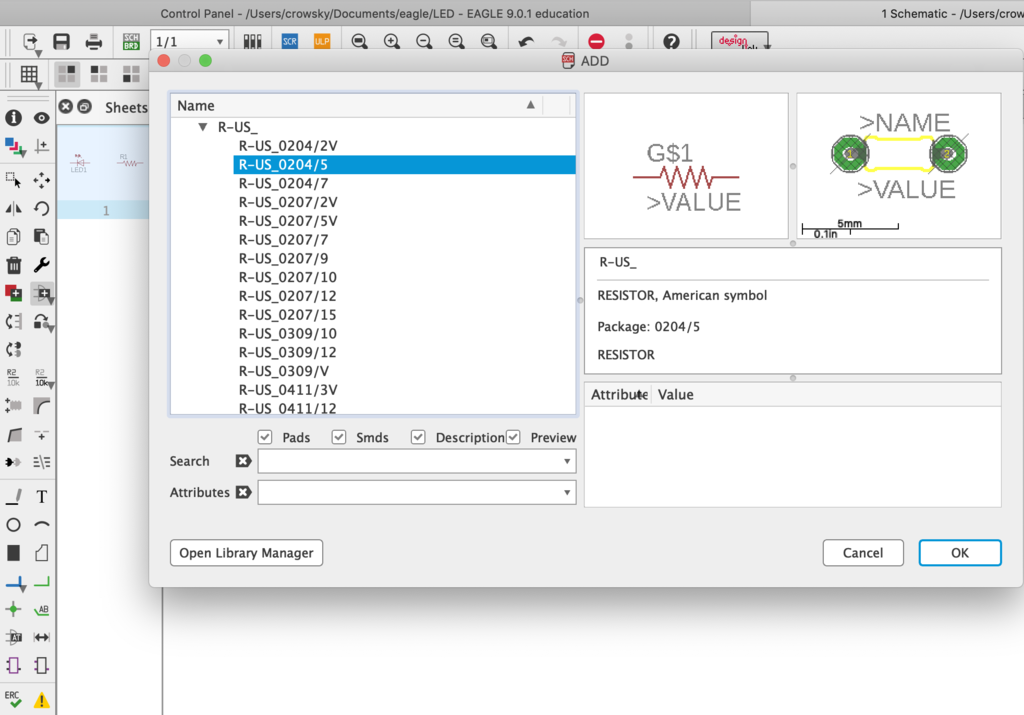Toggle the Preview checkbox
Screen dimensions: 1024x715
(513, 437)
